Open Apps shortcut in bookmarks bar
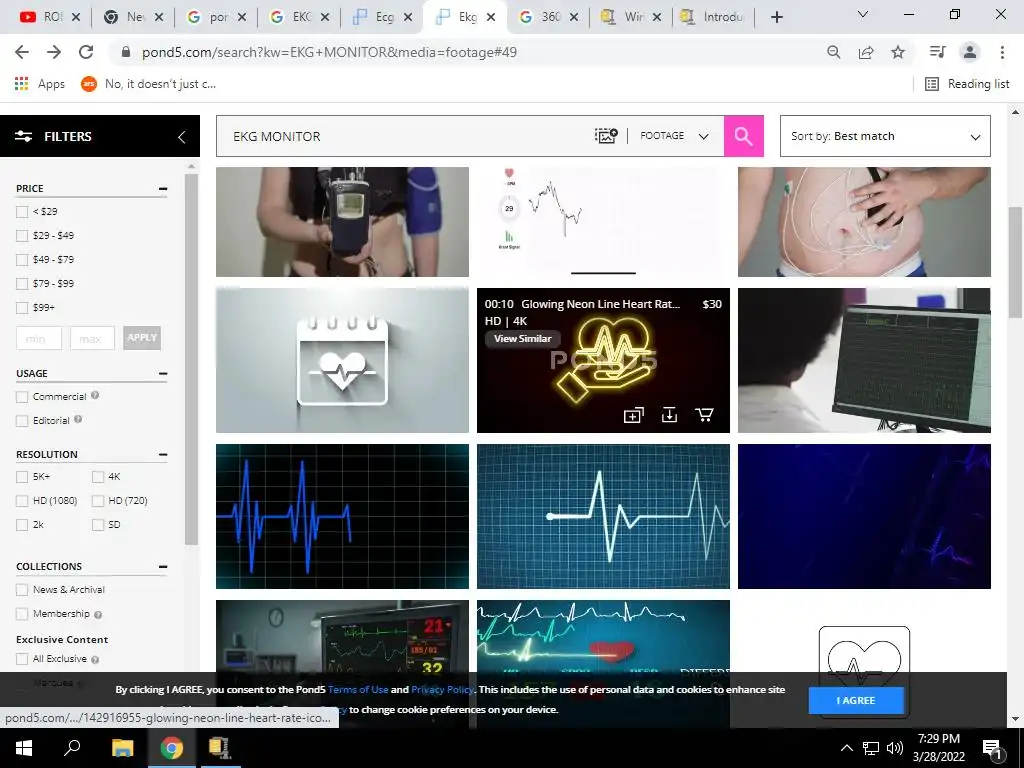1024x768 pixels. (x=40, y=84)
